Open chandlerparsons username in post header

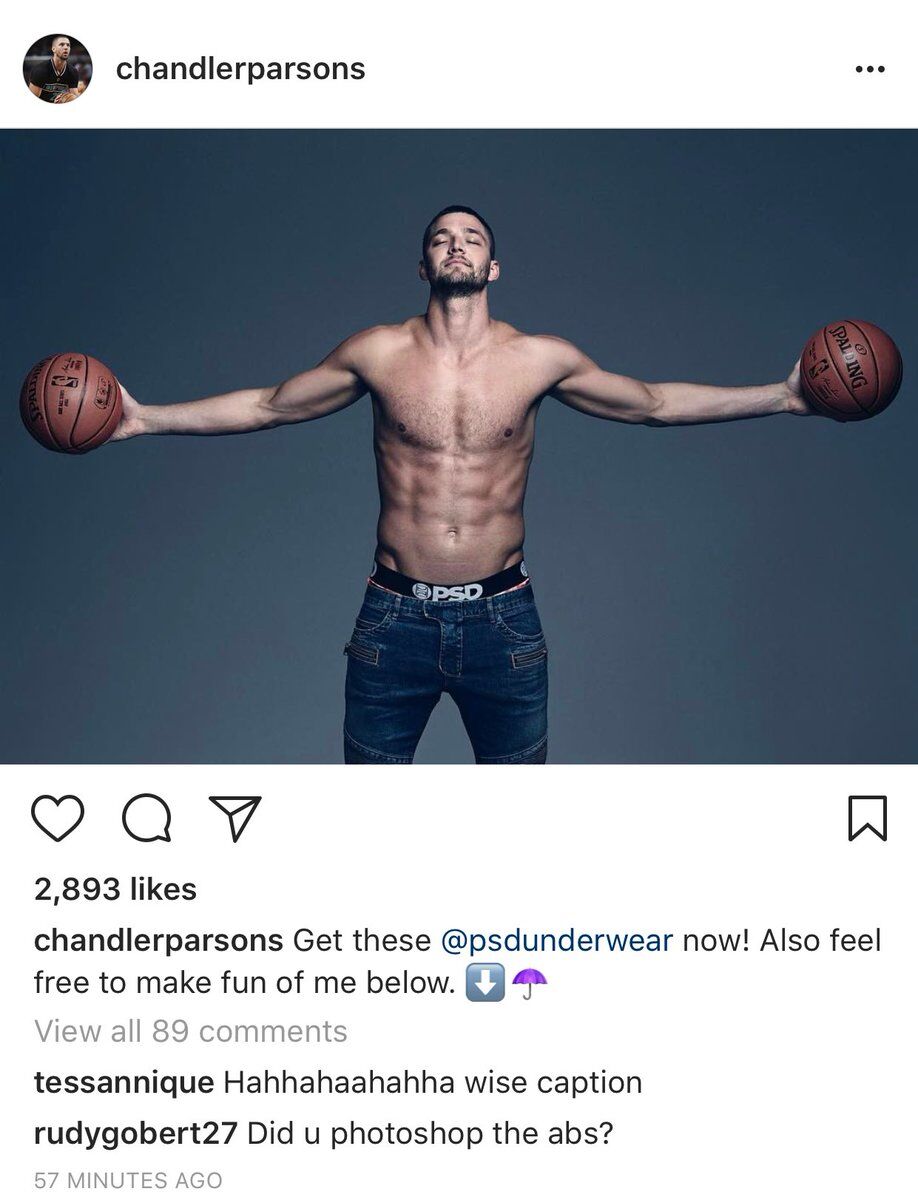[x=241, y=69]
